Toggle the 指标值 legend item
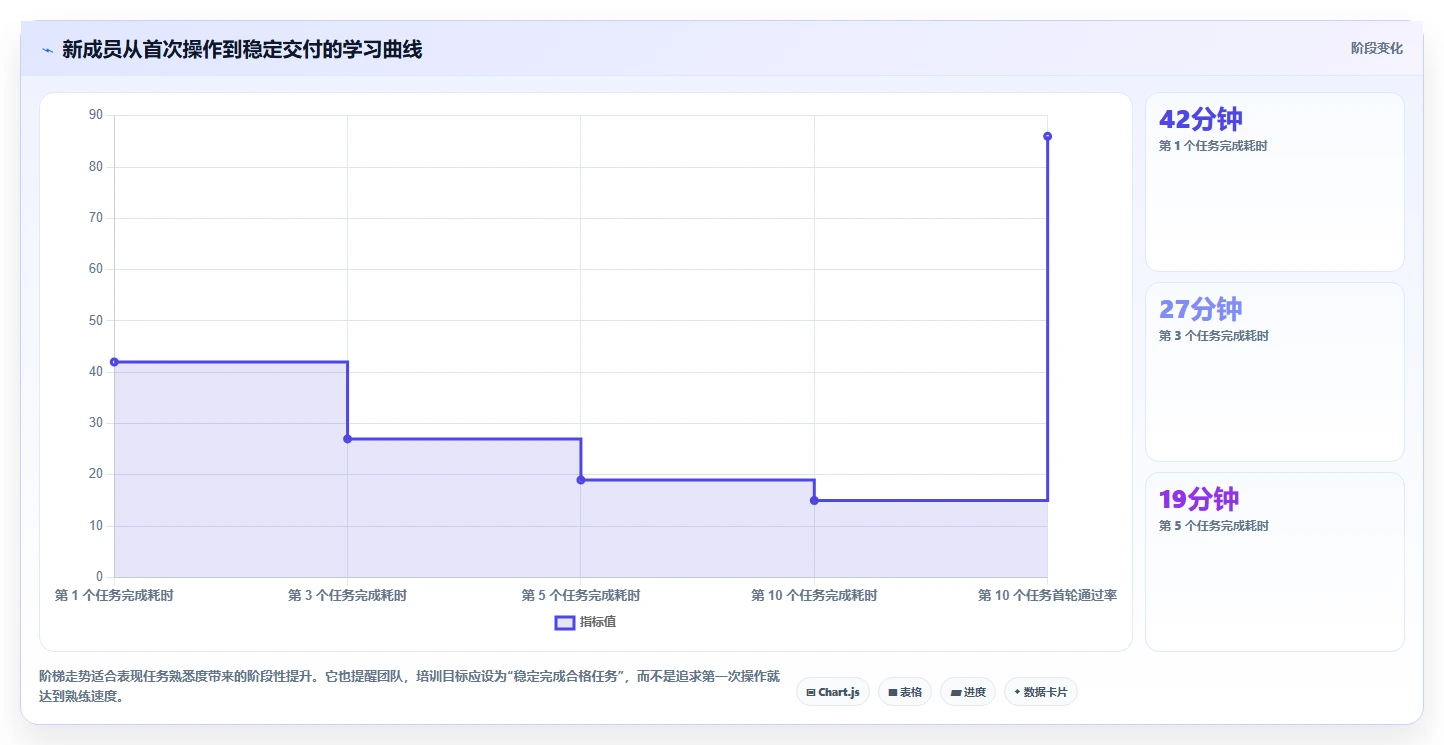The image size is (1444, 745). (586, 622)
